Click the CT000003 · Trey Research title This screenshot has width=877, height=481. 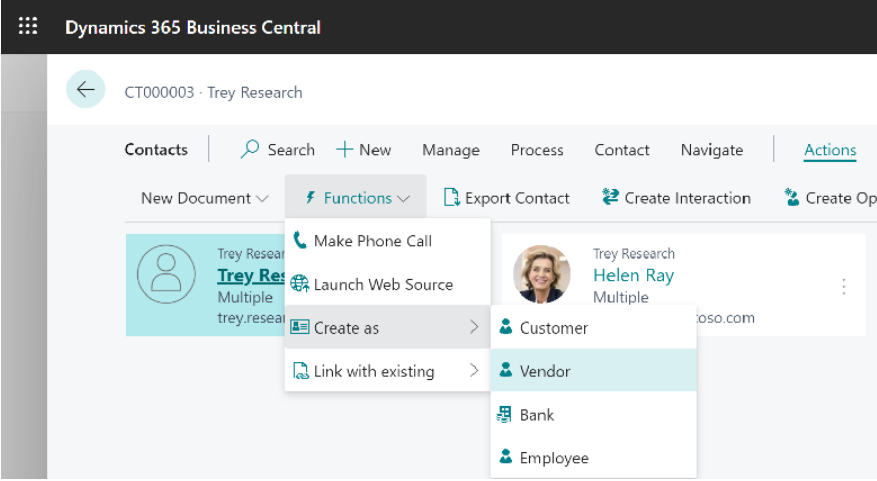[213, 92]
